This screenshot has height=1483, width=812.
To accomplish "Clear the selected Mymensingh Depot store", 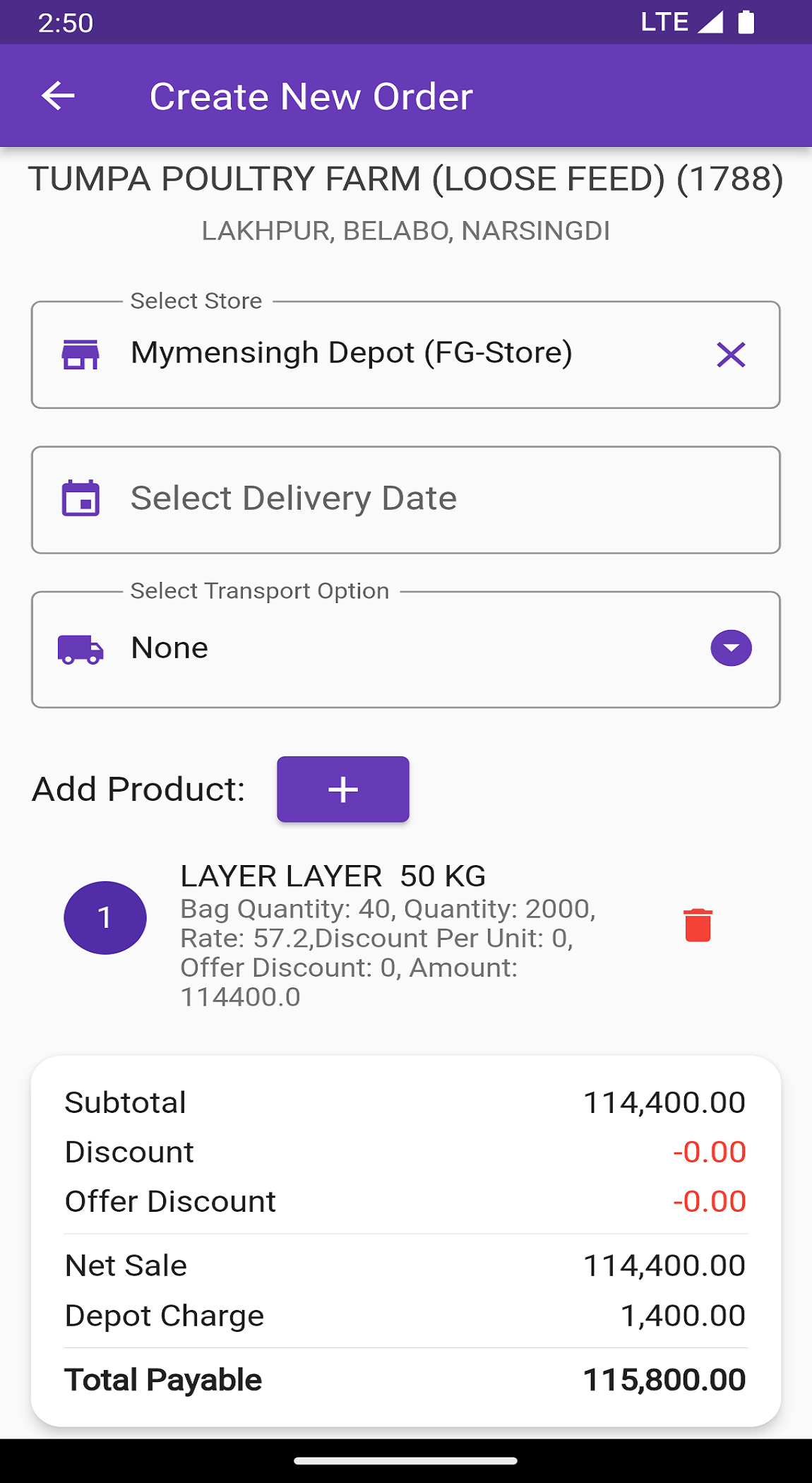I will click(x=730, y=355).
